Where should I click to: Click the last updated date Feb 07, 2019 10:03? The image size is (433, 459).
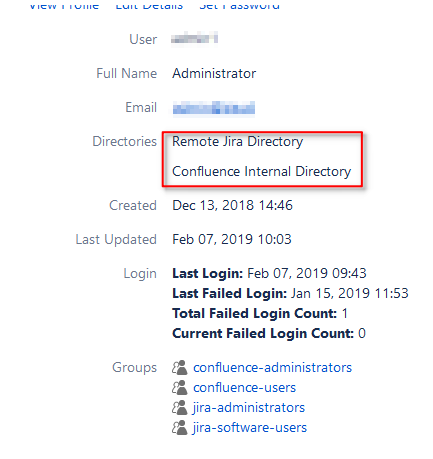pyautogui.click(x=232, y=239)
